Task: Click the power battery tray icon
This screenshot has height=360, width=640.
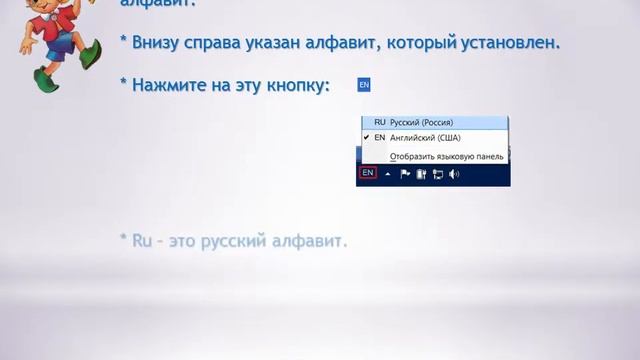Action: tap(421, 174)
